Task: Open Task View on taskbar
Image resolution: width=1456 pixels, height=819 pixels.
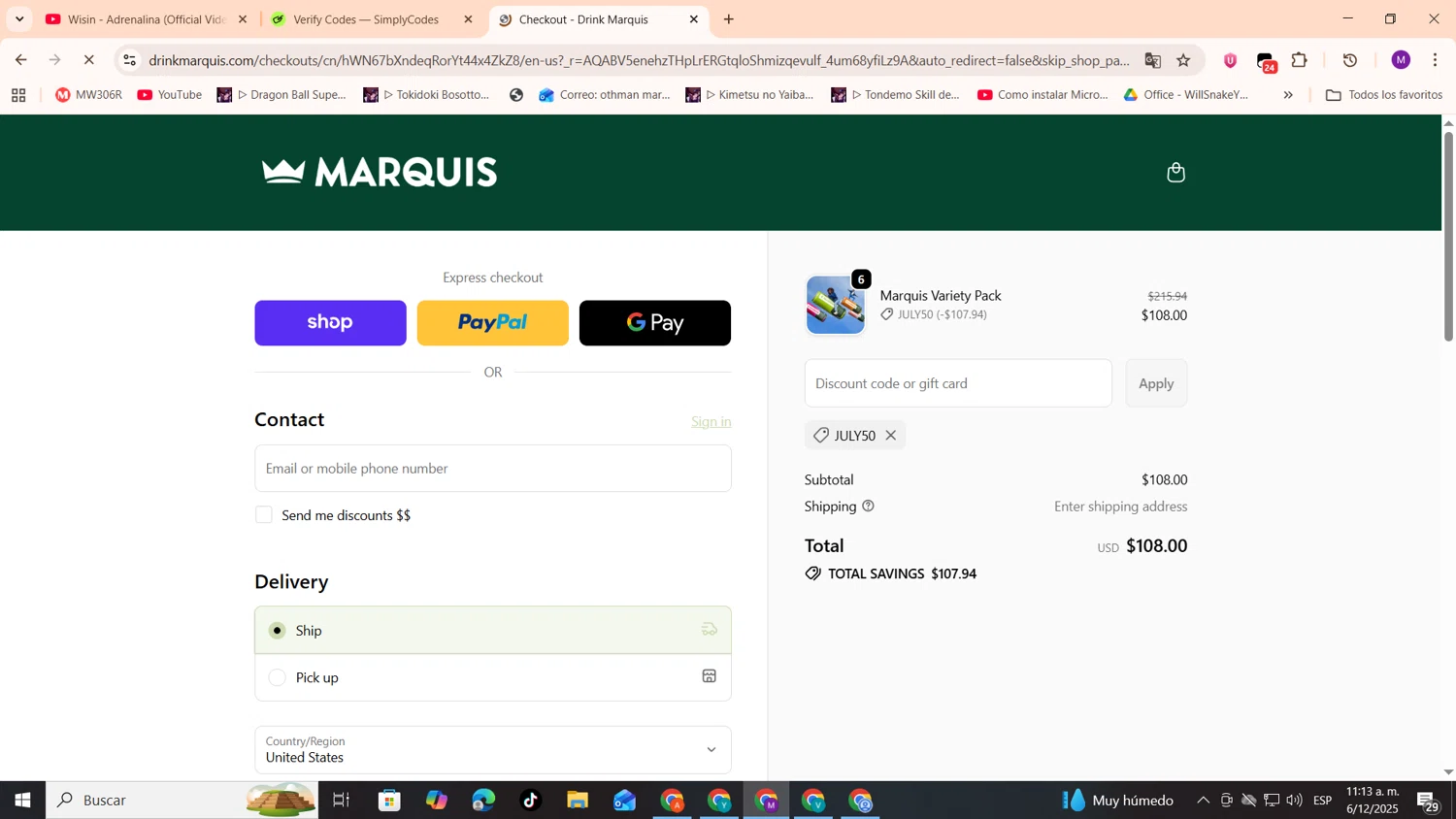Action: [341, 801]
